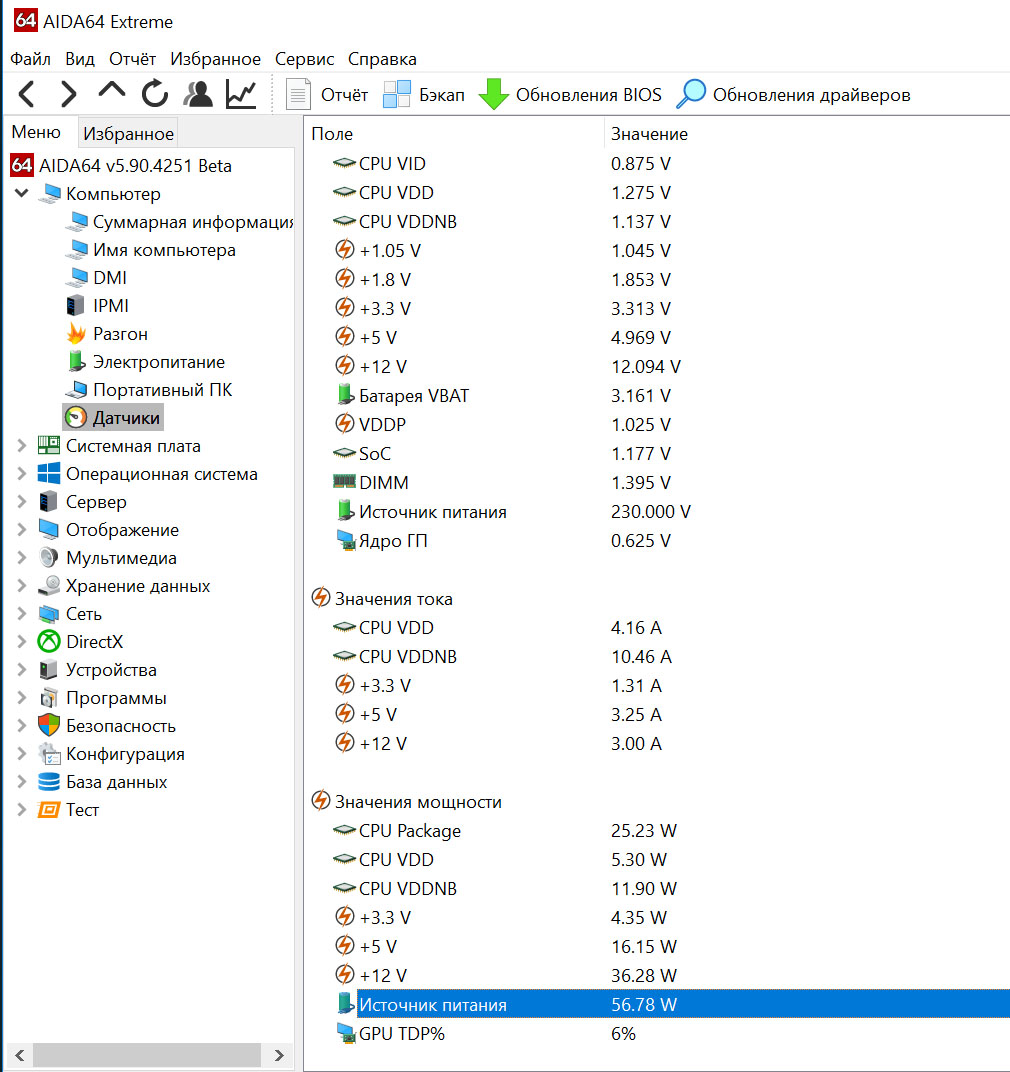Expand the Сервер node
The width and height of the screenshot is (1010, 1072).
click(22, 502)
